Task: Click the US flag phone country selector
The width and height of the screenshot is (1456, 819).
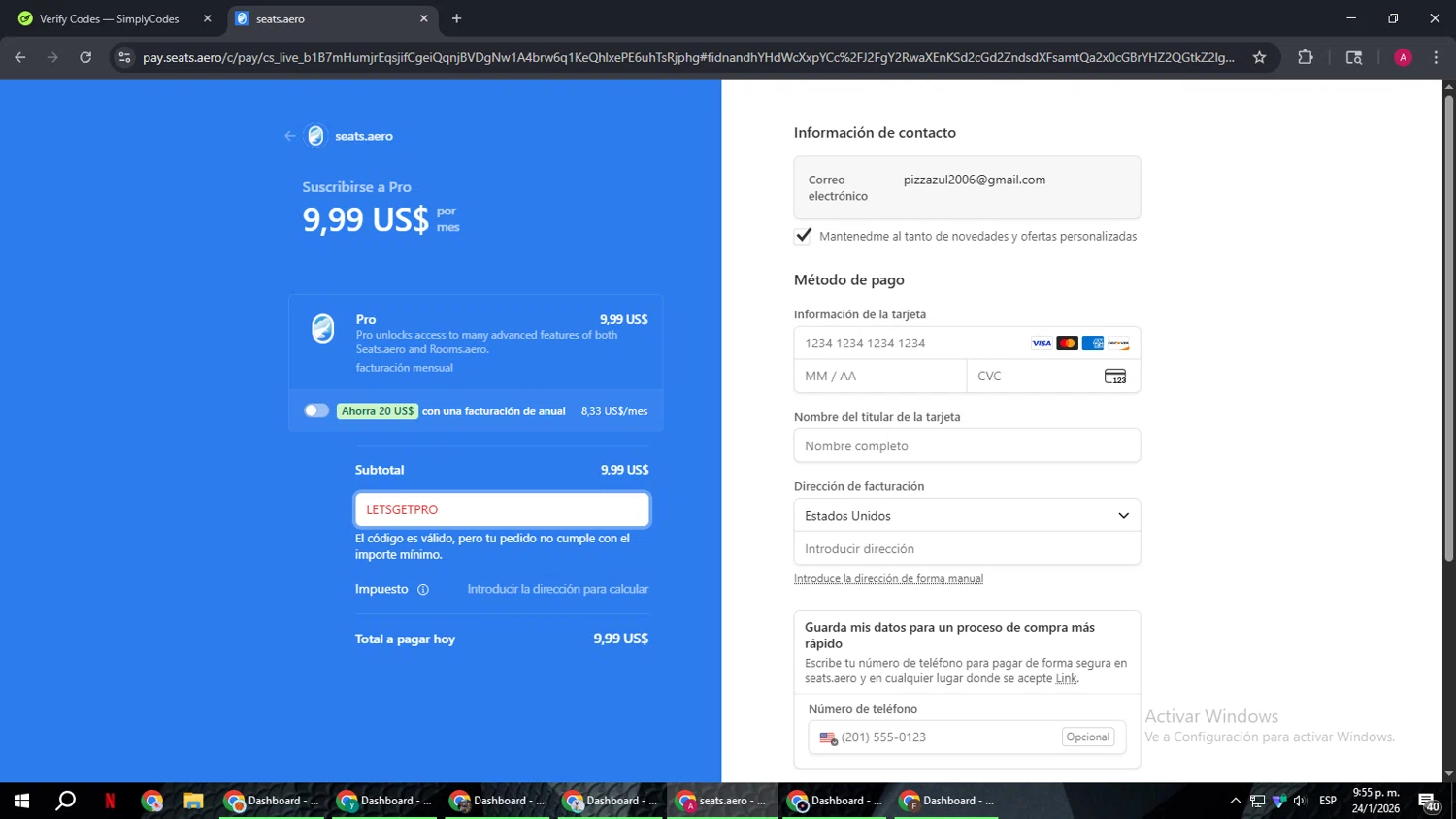Action: click(828, 738)
